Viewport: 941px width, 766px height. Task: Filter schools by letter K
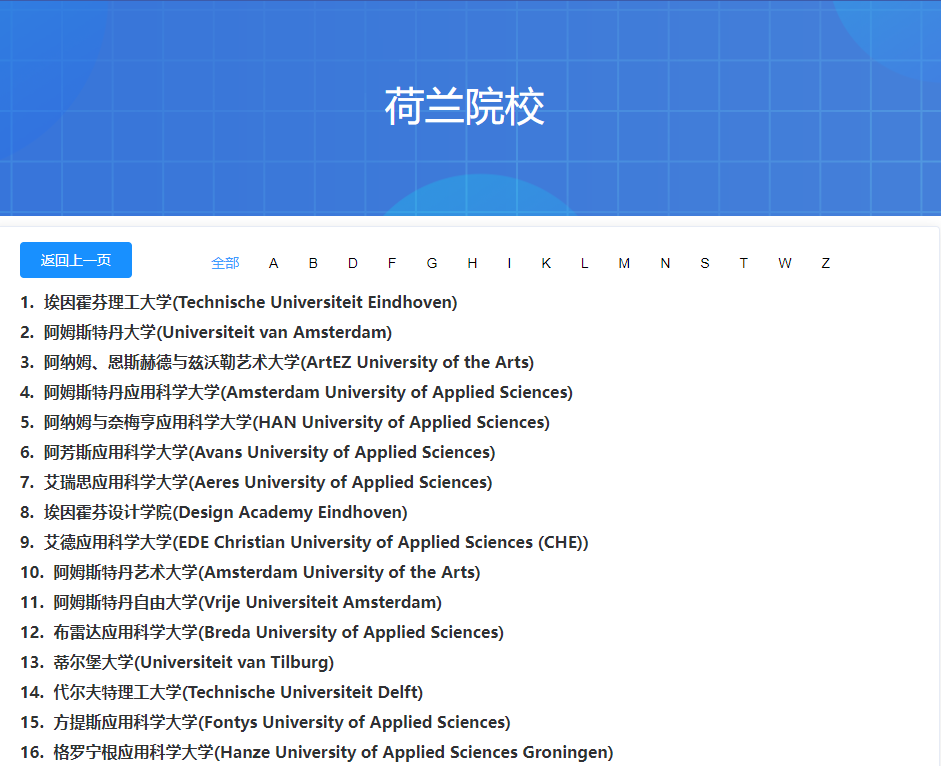(x=546, y=263)
